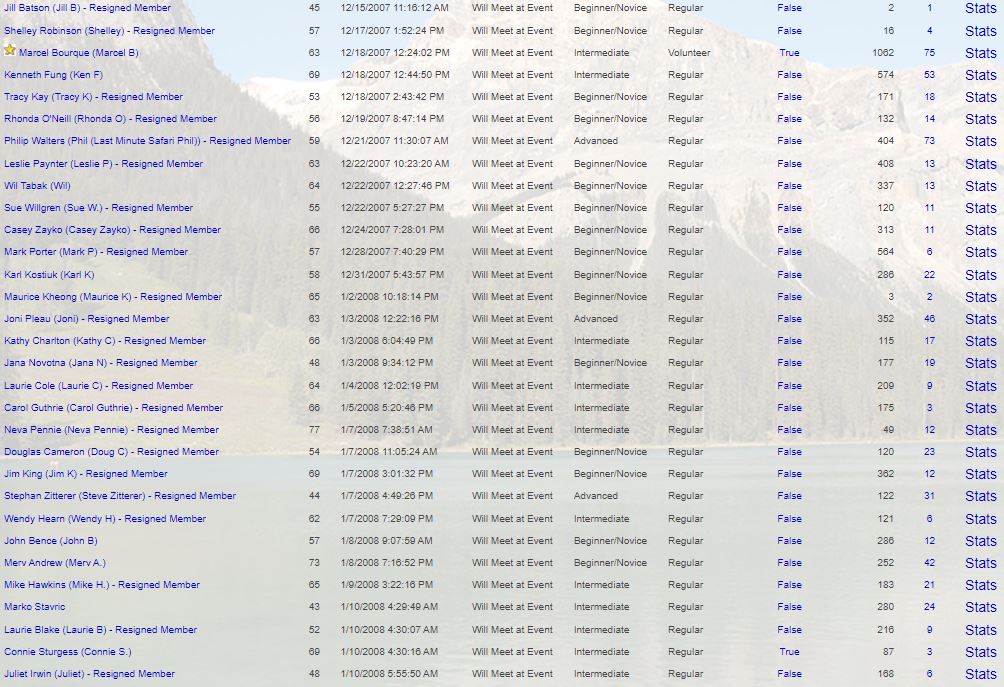Select Joni Pleau (Joni) name link
The width and height of the screenshot is (1004, 687).
[86, 319]
